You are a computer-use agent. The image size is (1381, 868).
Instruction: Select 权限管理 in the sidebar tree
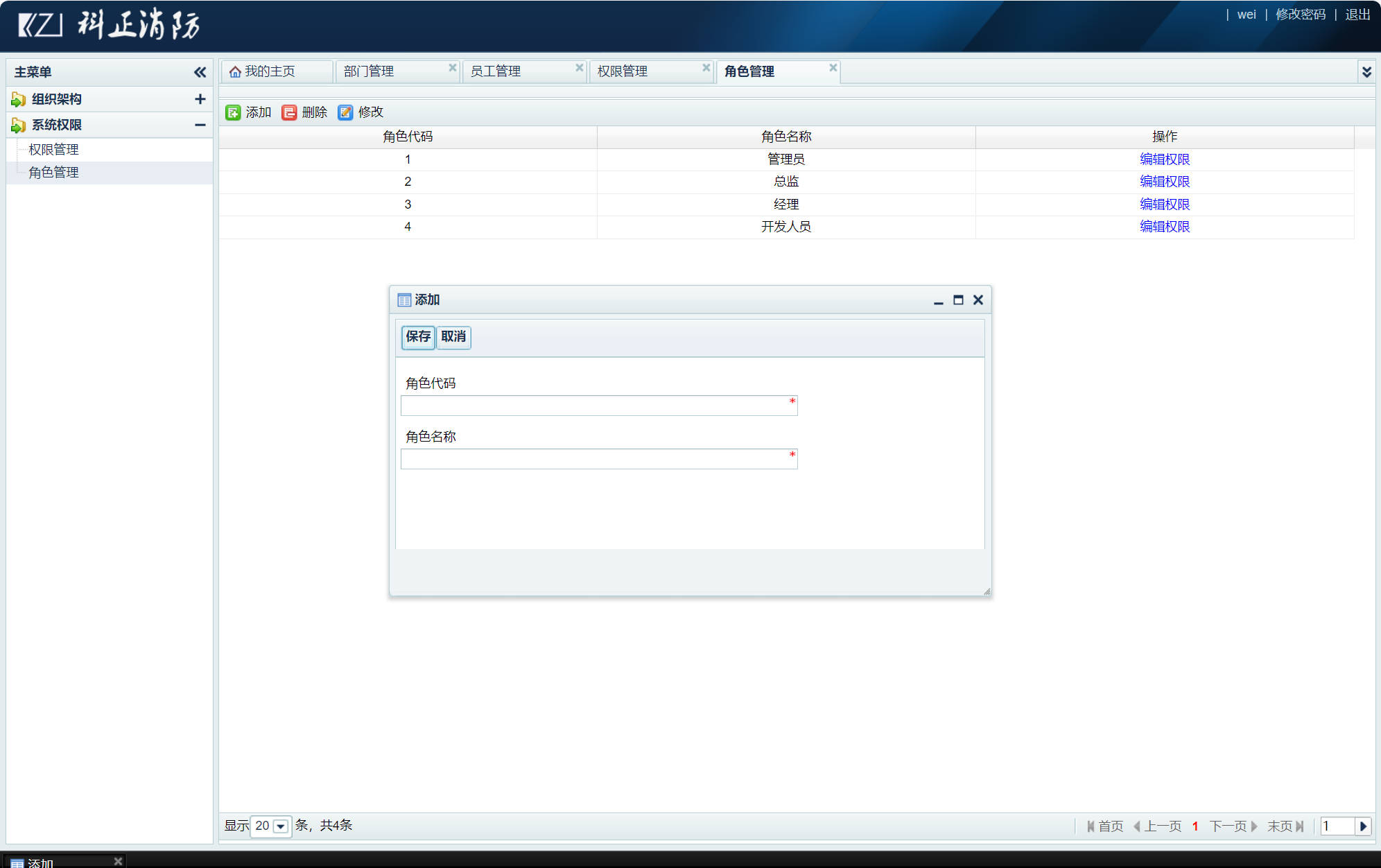[x=53, y=150]
